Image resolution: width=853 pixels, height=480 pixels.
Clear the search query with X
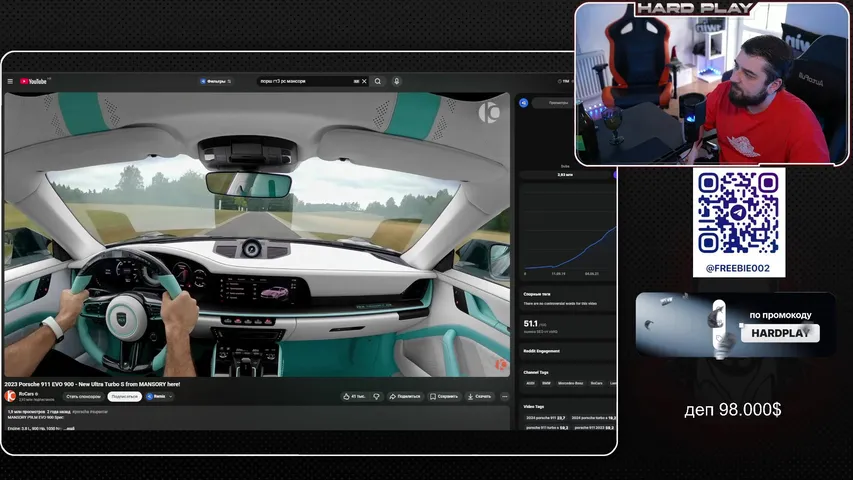[364, 81]
